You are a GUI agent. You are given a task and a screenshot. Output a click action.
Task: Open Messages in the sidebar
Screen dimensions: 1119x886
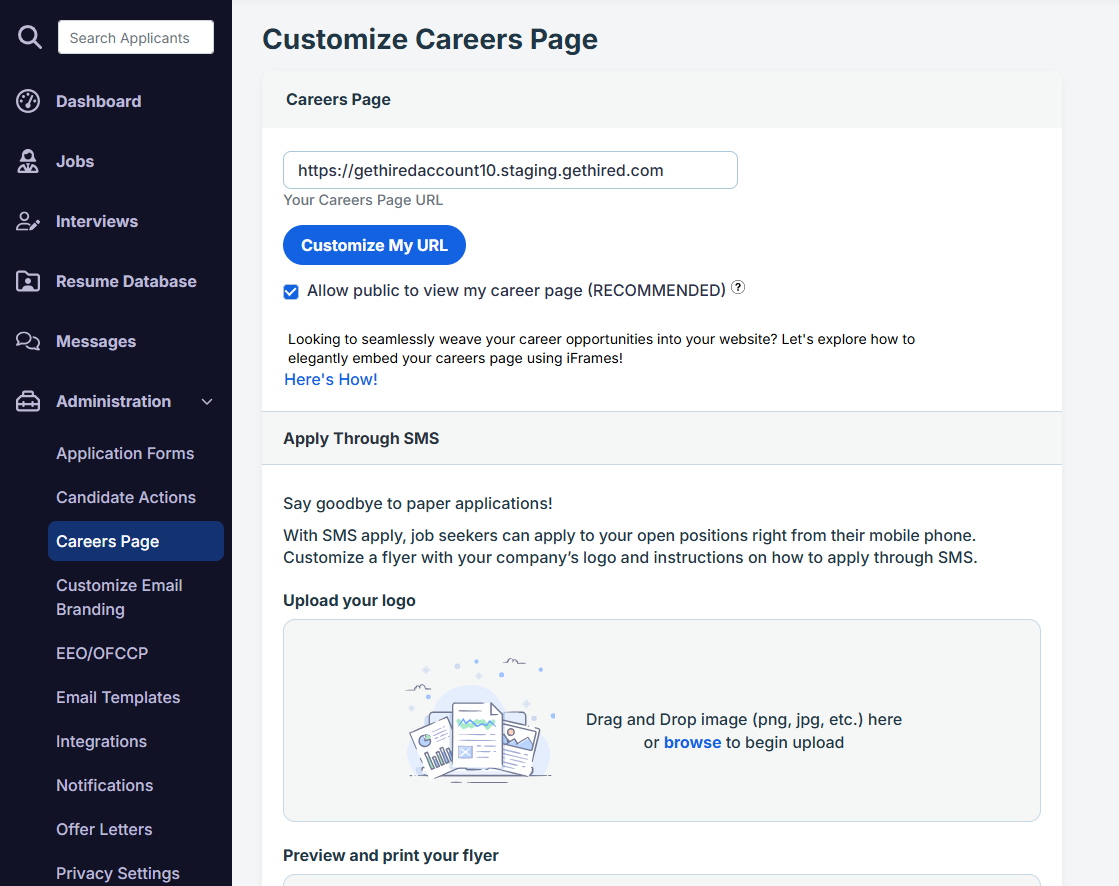tap(96, 341)
